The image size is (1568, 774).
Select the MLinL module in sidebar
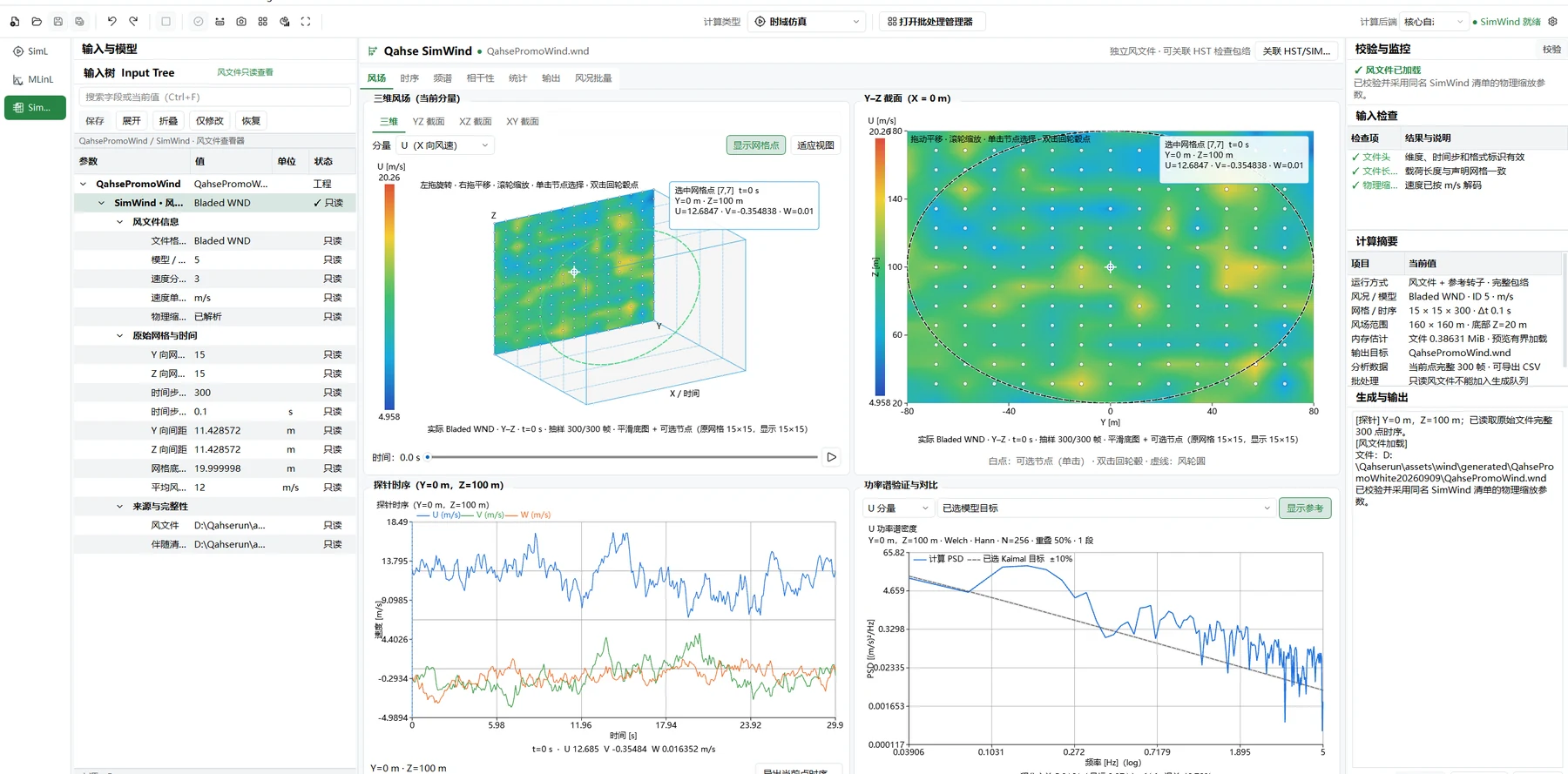coord(35,79)
